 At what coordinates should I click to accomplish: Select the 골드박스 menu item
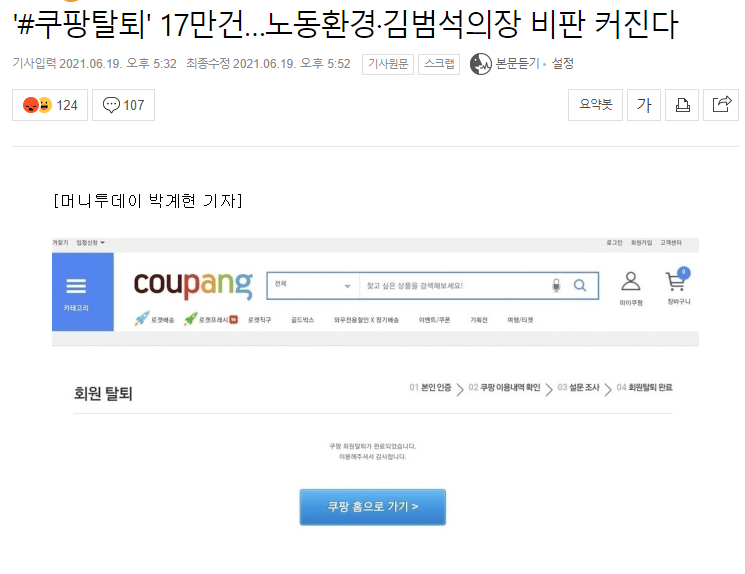point(302,320)
